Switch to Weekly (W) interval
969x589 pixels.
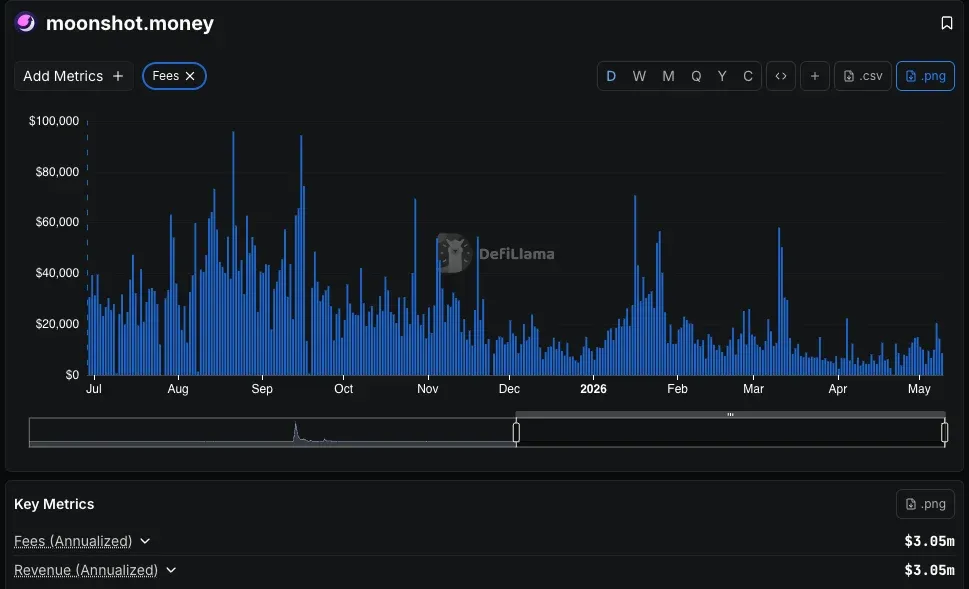(639, 76)
